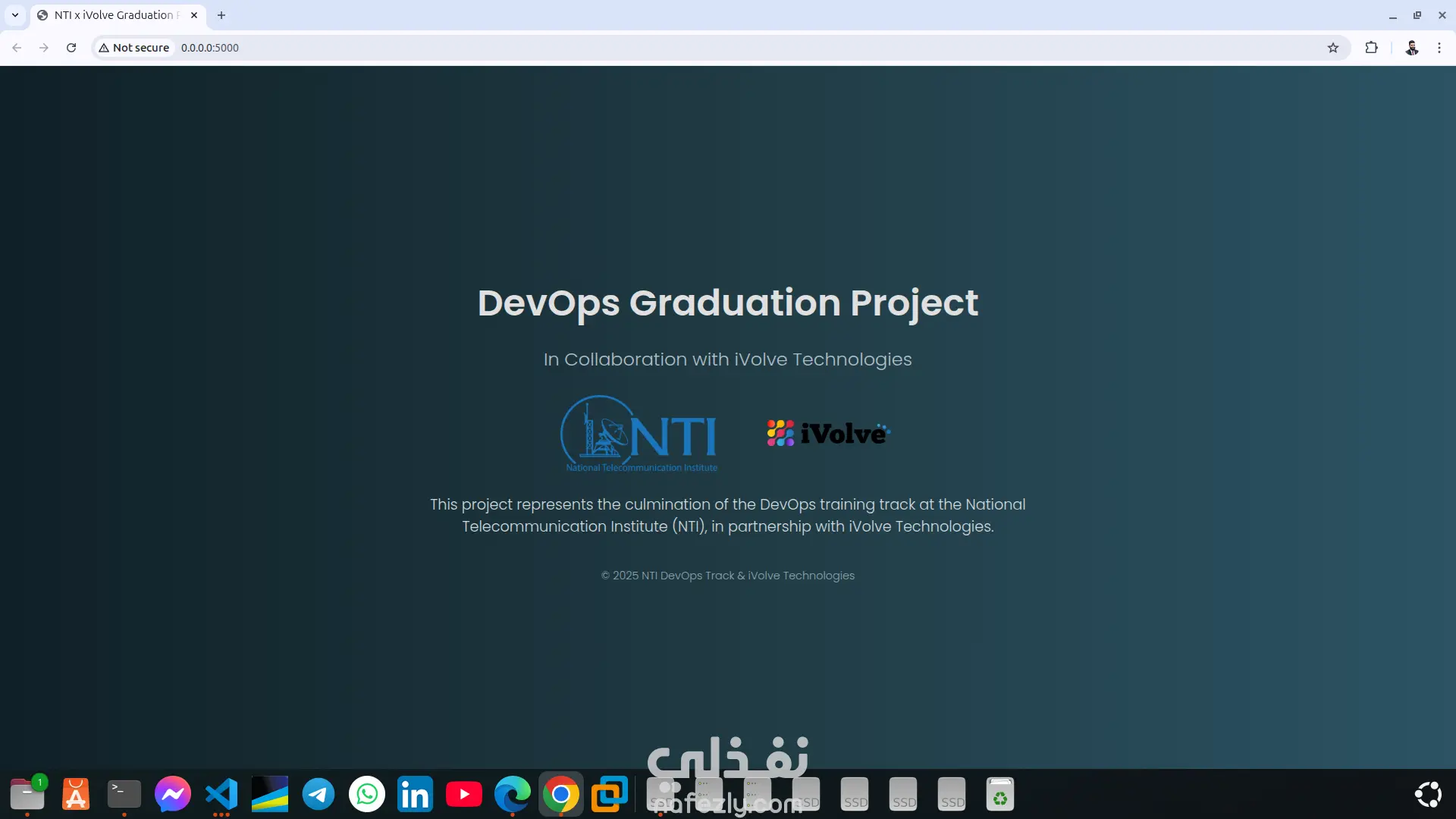
Task: Open a new browser tab
Action: tap(221, 15)
